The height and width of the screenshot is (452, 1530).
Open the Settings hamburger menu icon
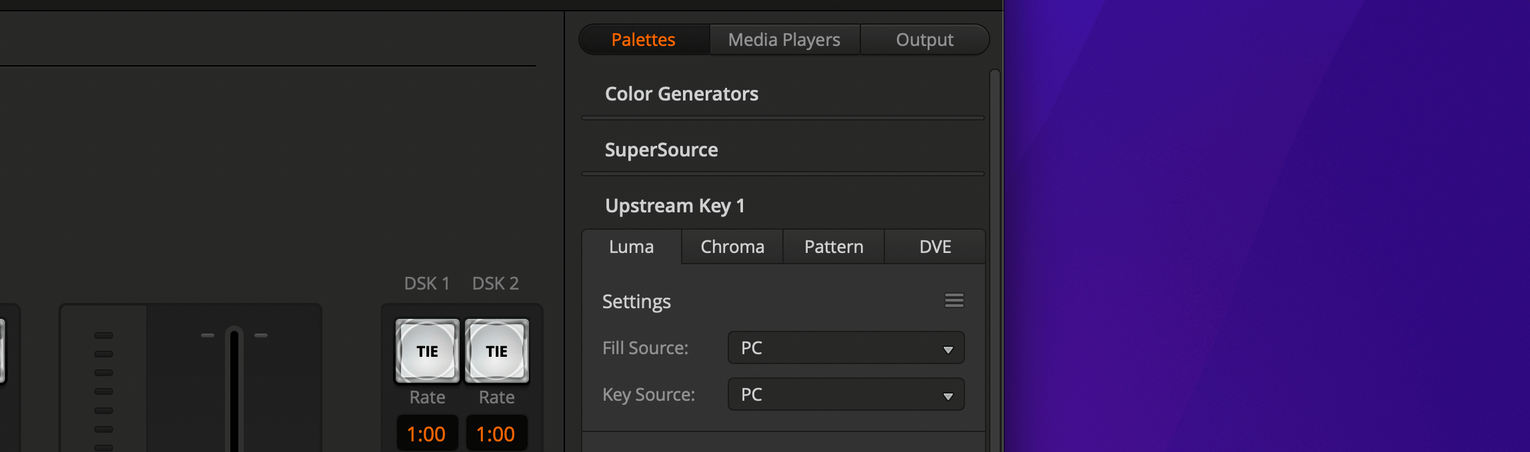(954, 301)
